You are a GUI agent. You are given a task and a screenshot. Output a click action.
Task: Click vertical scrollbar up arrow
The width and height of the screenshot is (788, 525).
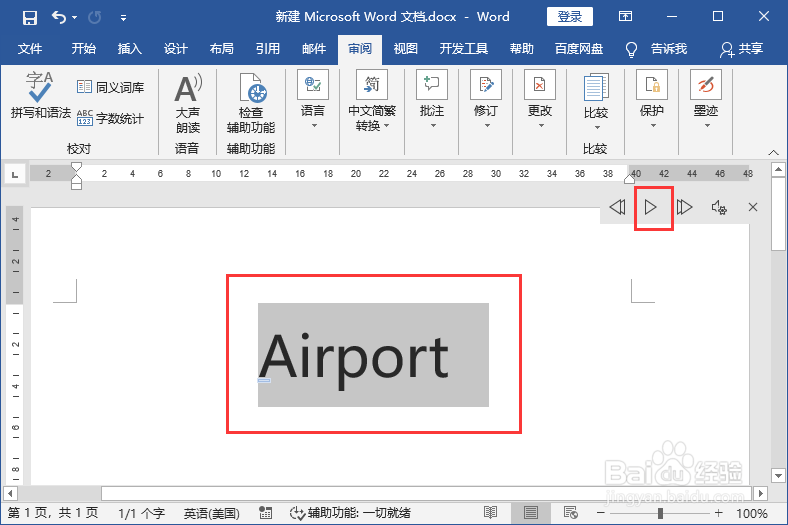pyautogui.click(x=778, y=169)
